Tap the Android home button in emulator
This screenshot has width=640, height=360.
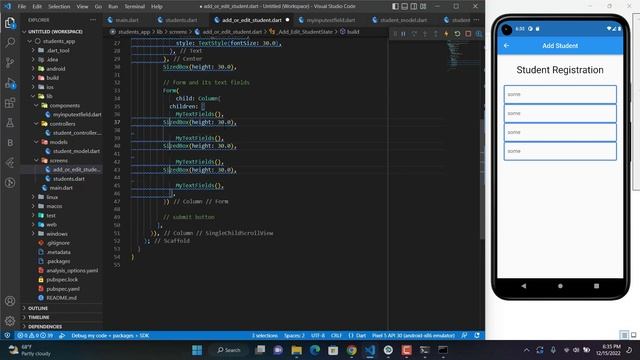pyautogui.click(x=560, y=286)
